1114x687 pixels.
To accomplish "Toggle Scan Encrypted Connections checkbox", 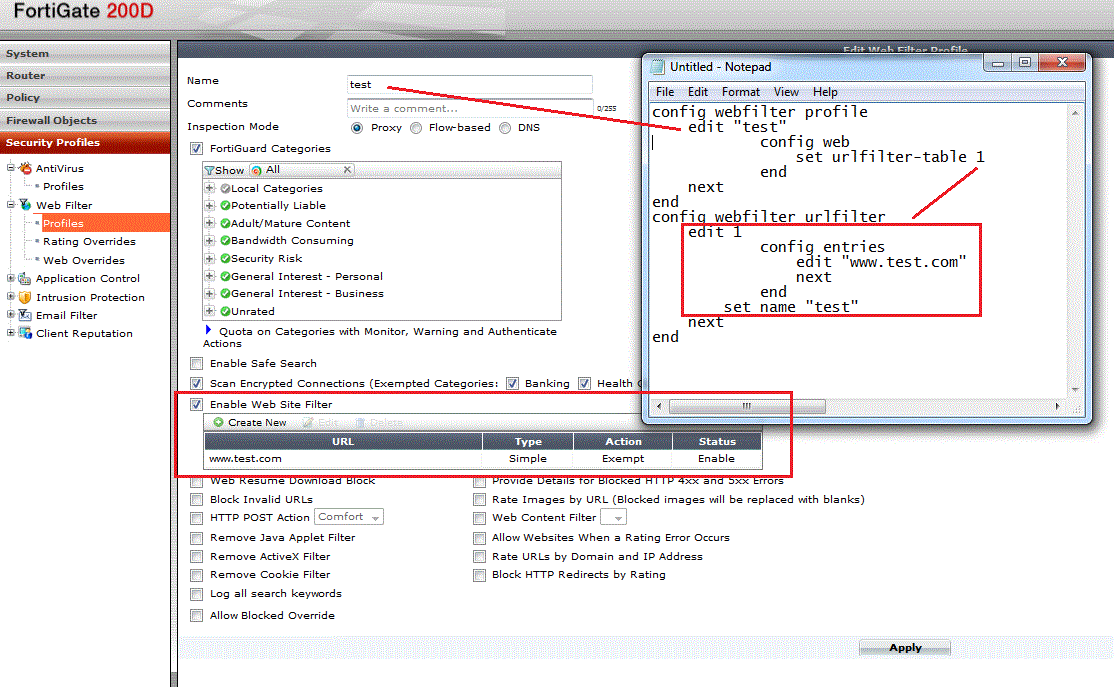I will tap(197, 384).
